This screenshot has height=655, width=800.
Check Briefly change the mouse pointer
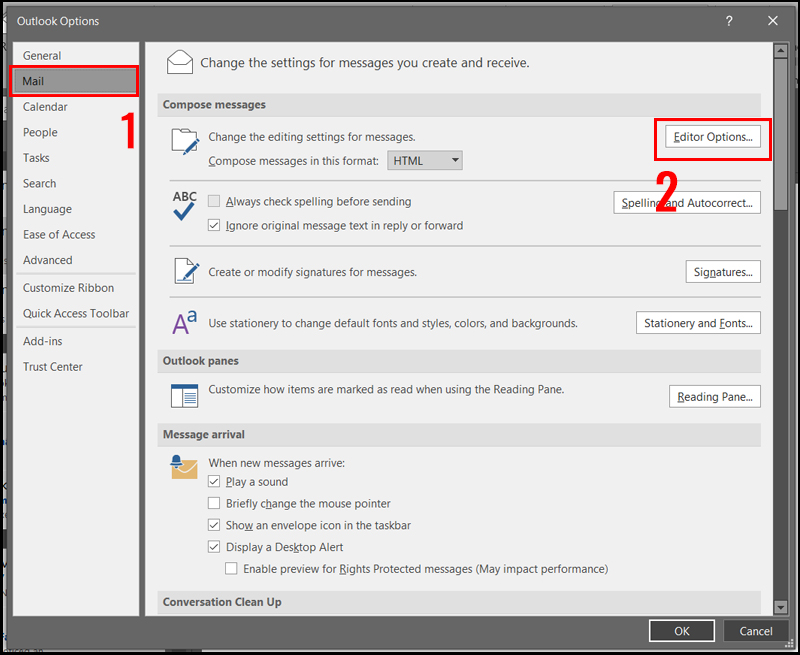(214, 503)
